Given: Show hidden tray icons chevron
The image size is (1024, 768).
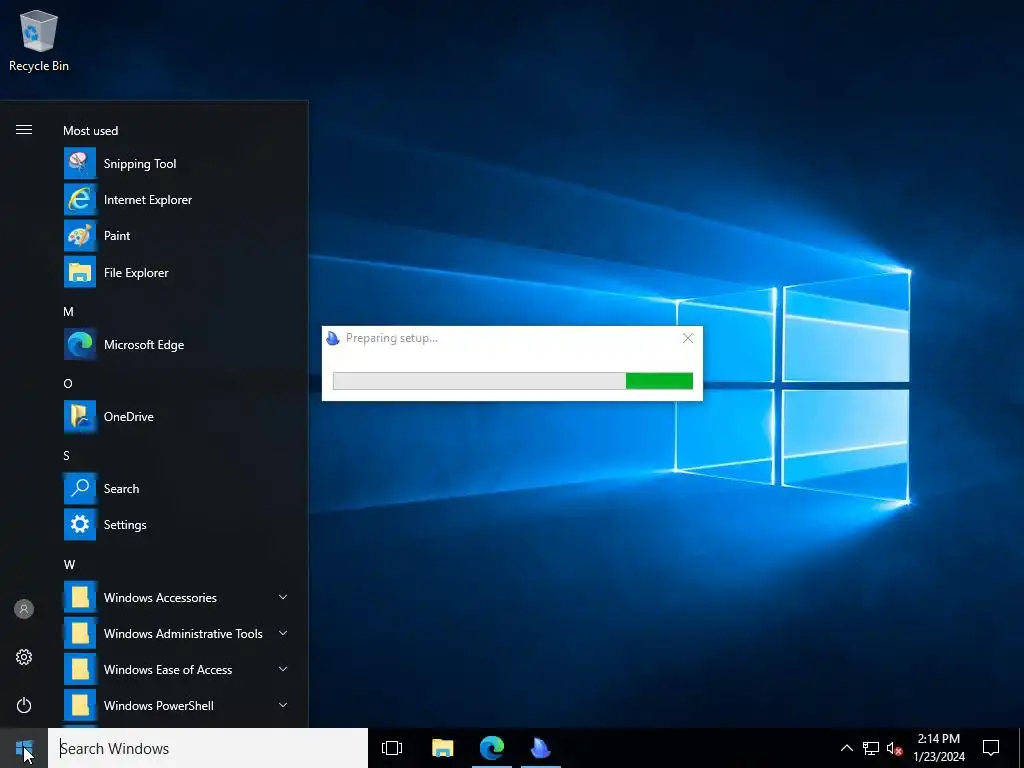Looking at the screenshot, I should click(846, 748).
